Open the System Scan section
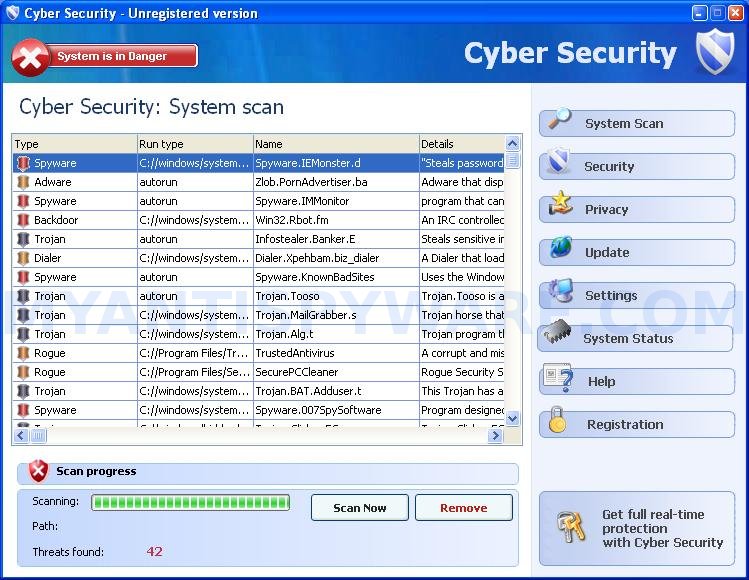 coord(637,123)
